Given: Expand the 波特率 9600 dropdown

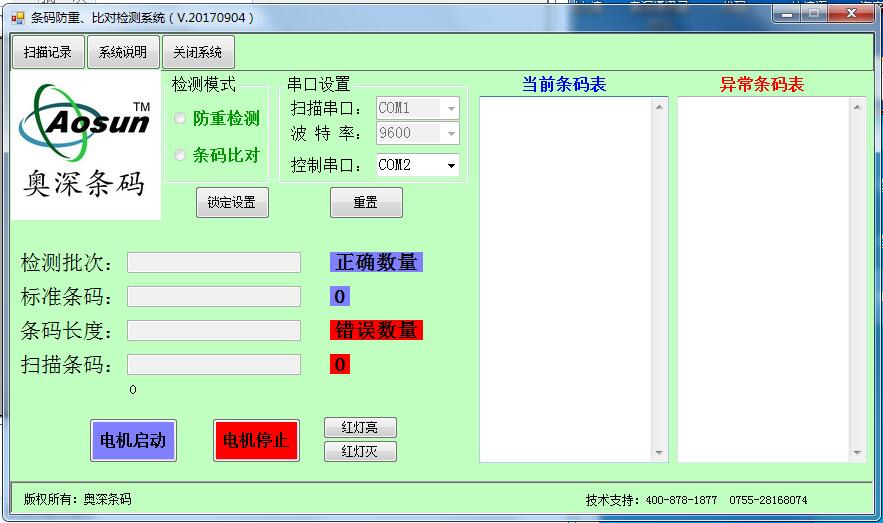Looking at the screenshot, I should click(417, 133).
